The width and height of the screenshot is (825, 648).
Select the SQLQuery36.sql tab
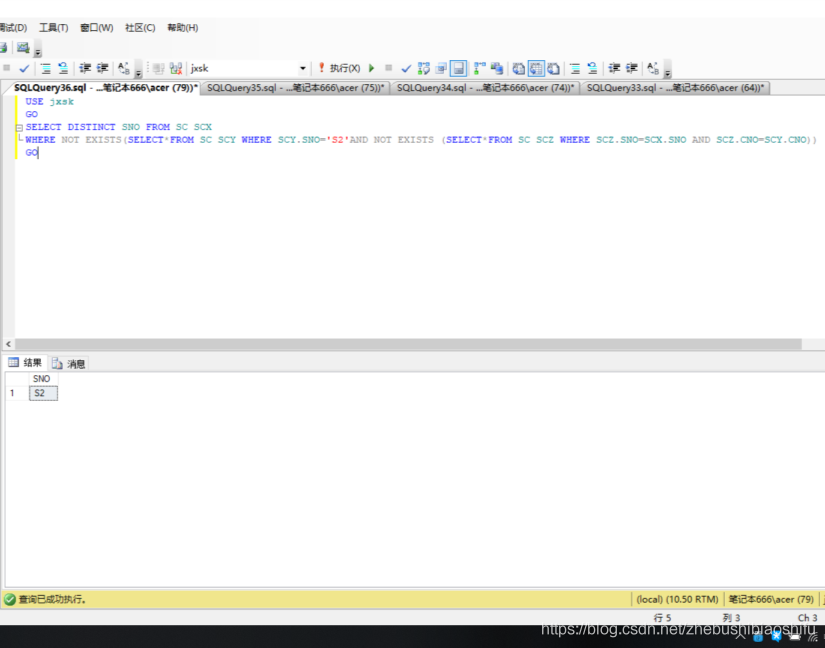(105, 88)
